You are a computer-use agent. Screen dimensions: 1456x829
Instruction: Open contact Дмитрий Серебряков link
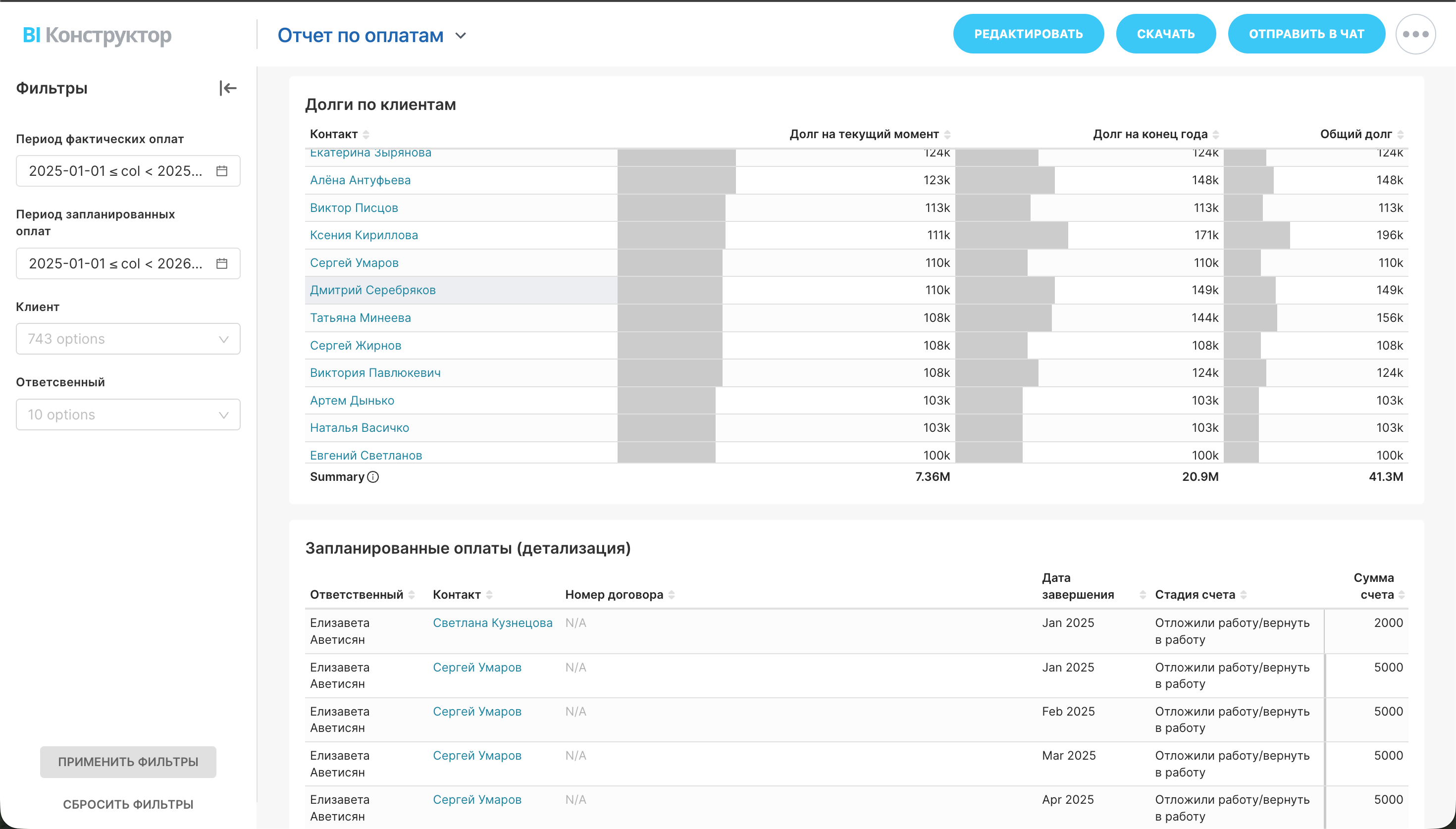click(x=372, y=290)
